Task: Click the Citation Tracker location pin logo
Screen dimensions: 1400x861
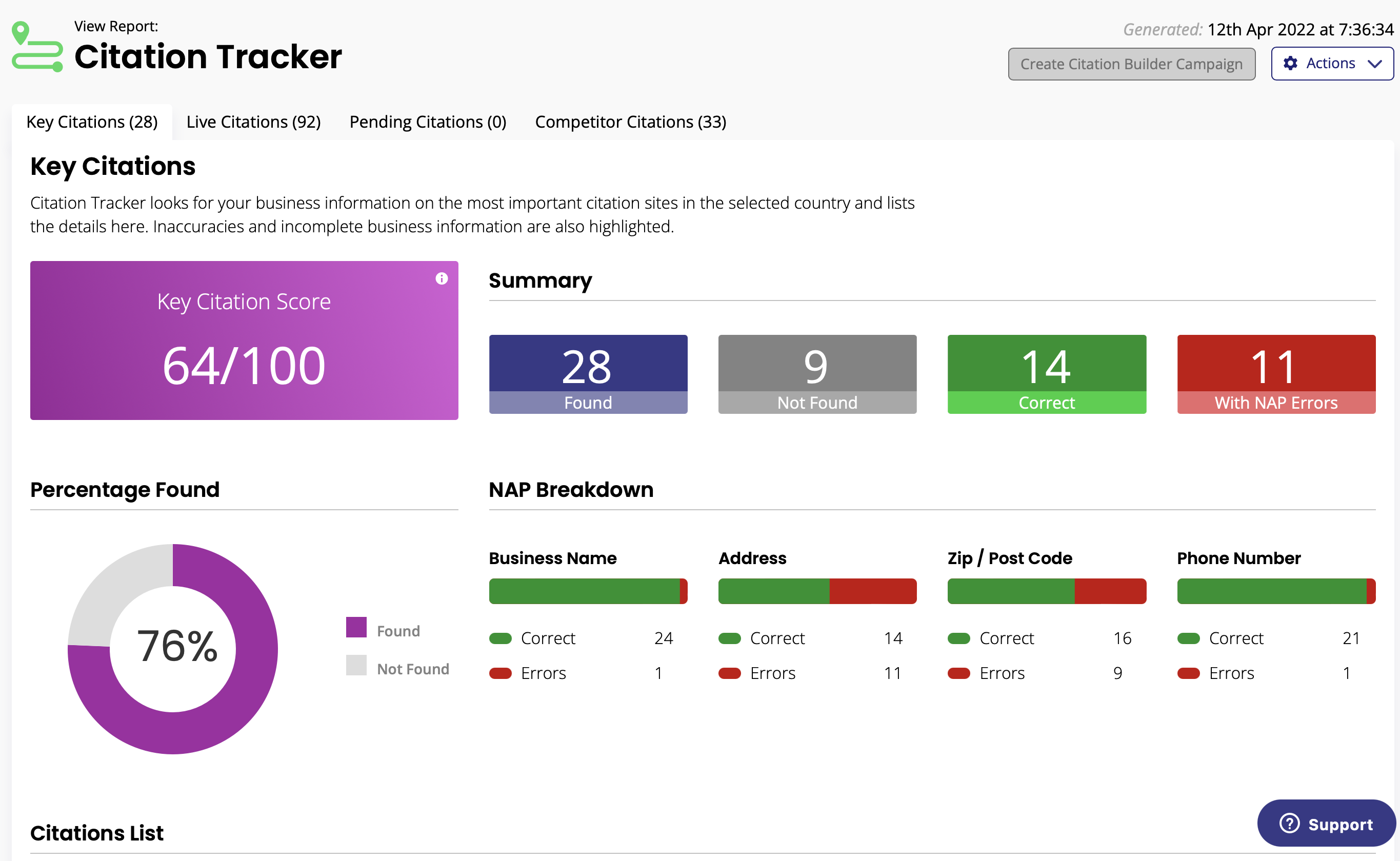Action: [x=35, y=47]
